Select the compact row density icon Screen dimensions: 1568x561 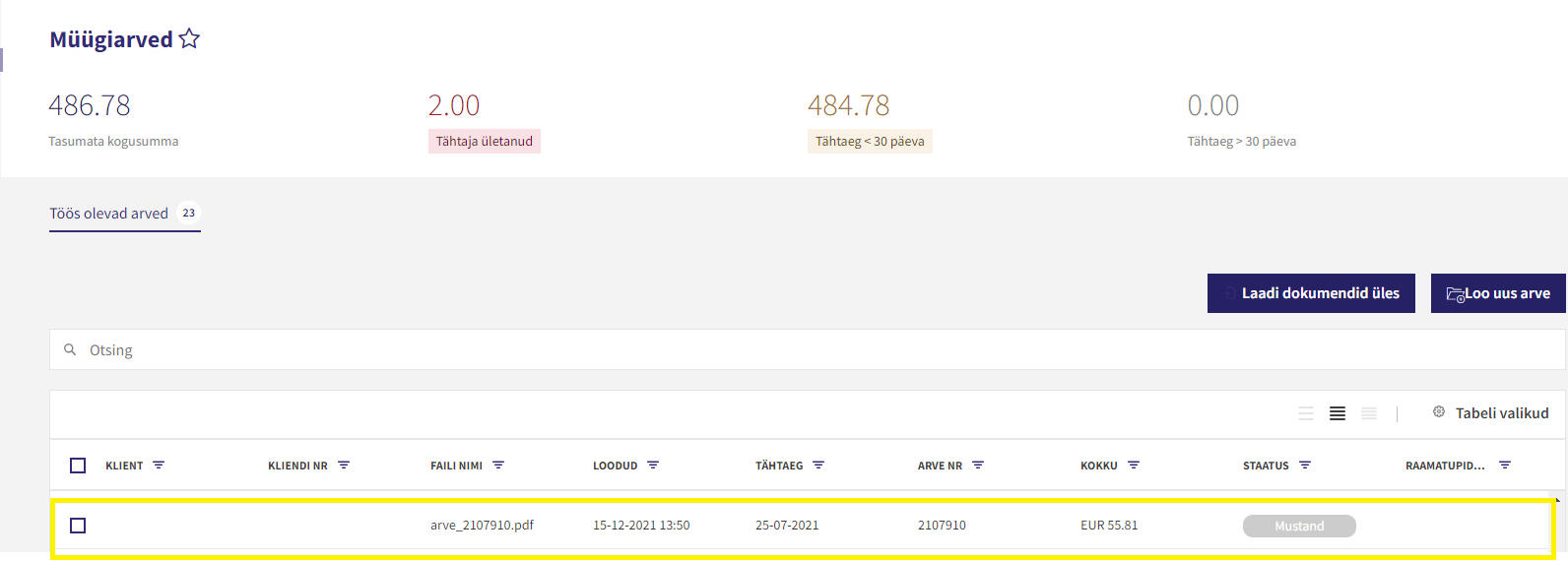[x=1369, y=413]
